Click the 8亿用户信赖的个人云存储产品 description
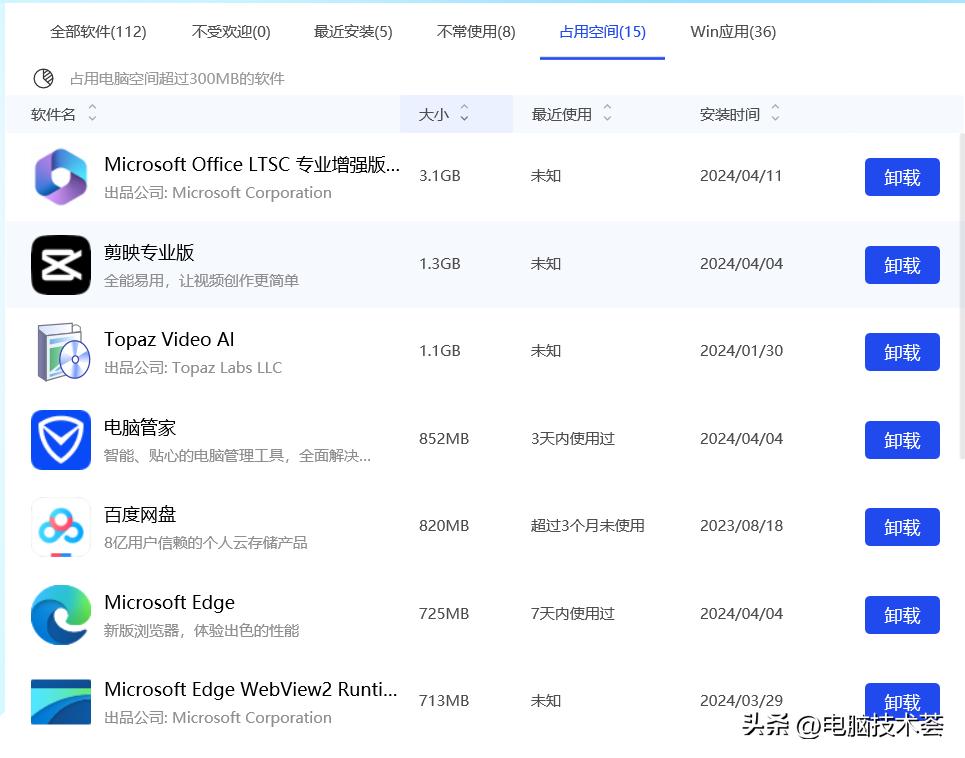965x758 pixels. coord(206,543)
